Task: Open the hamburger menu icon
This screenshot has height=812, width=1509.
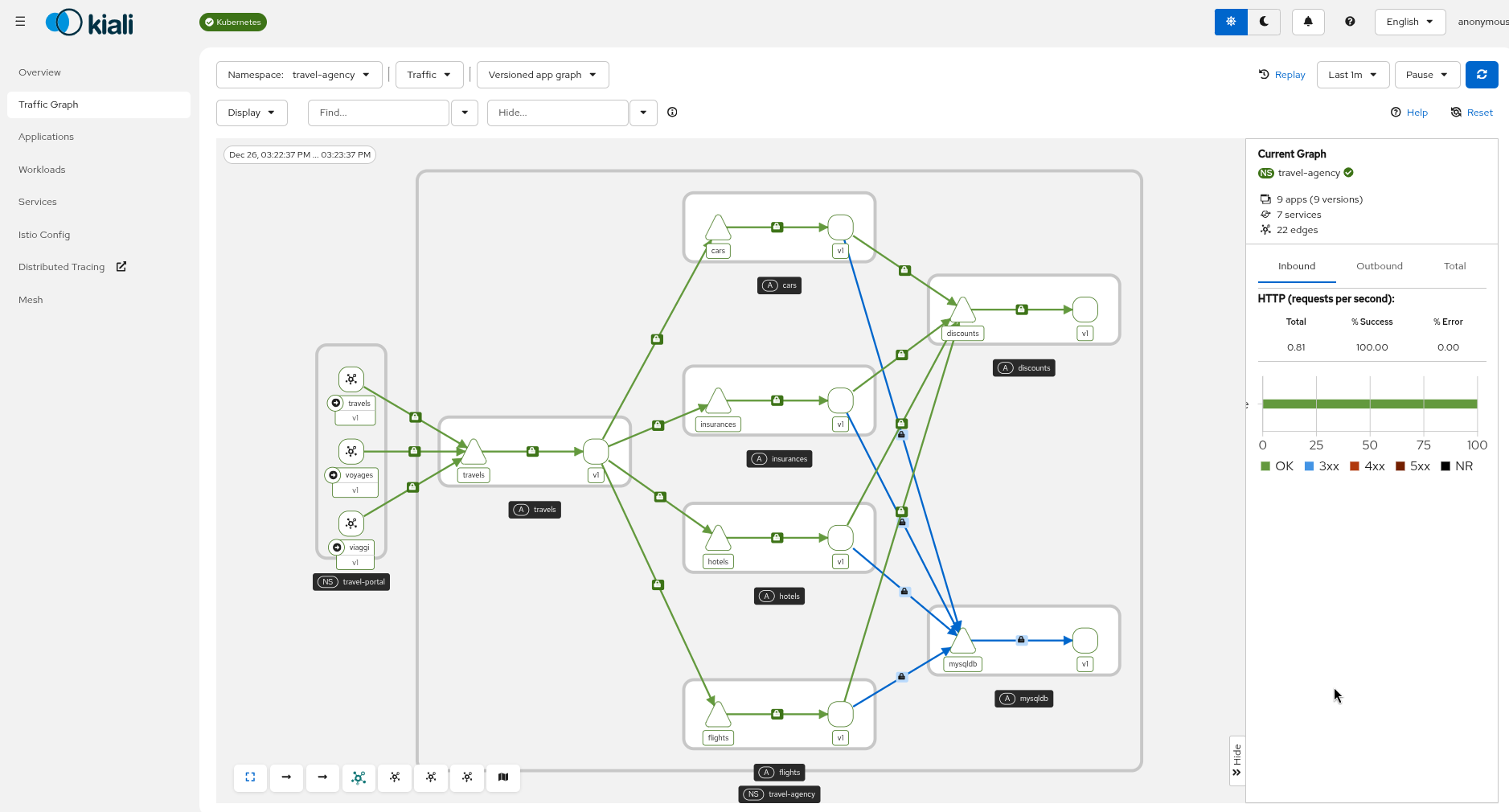Action: pos(20,21)
